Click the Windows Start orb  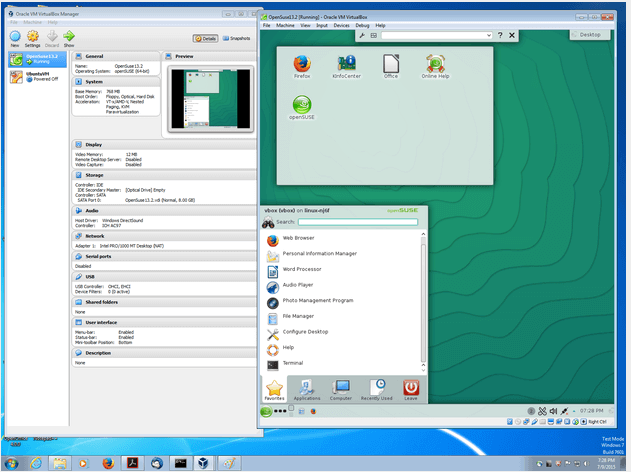point(11,464)
